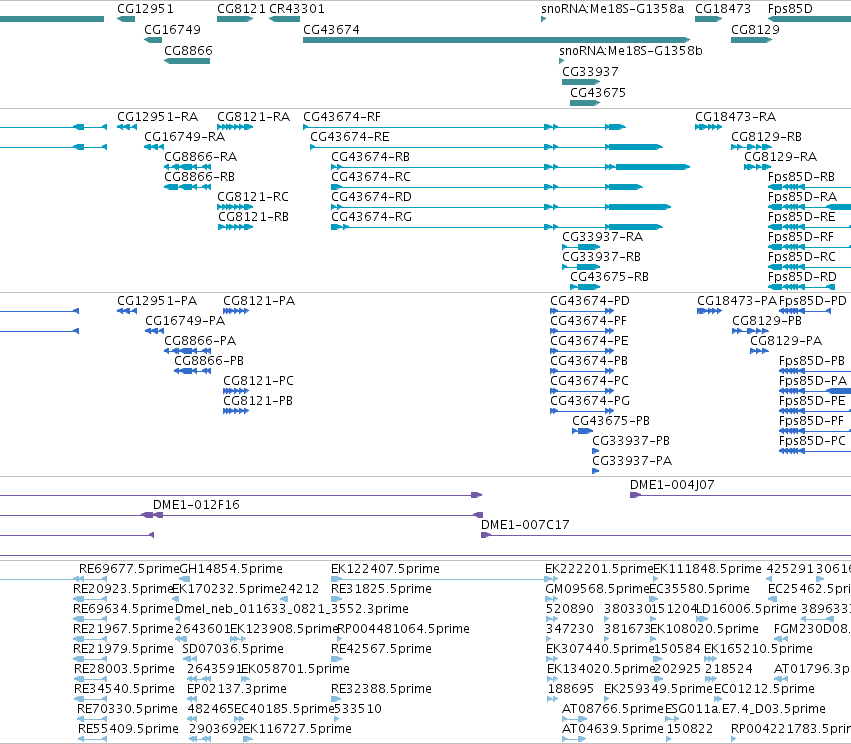The height and width of the screenshot is (744, 851).
Task: Click protein label Fps85D-PD
Action: pyautogui.click(x=812, y=301)
